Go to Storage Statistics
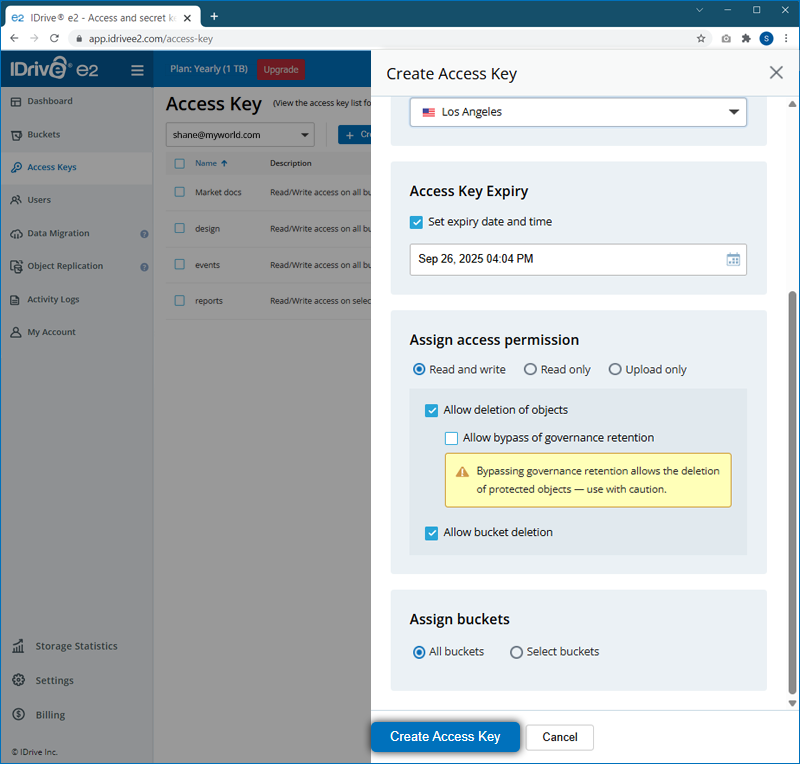The image size is (800, 764). [x=76, y=647]
